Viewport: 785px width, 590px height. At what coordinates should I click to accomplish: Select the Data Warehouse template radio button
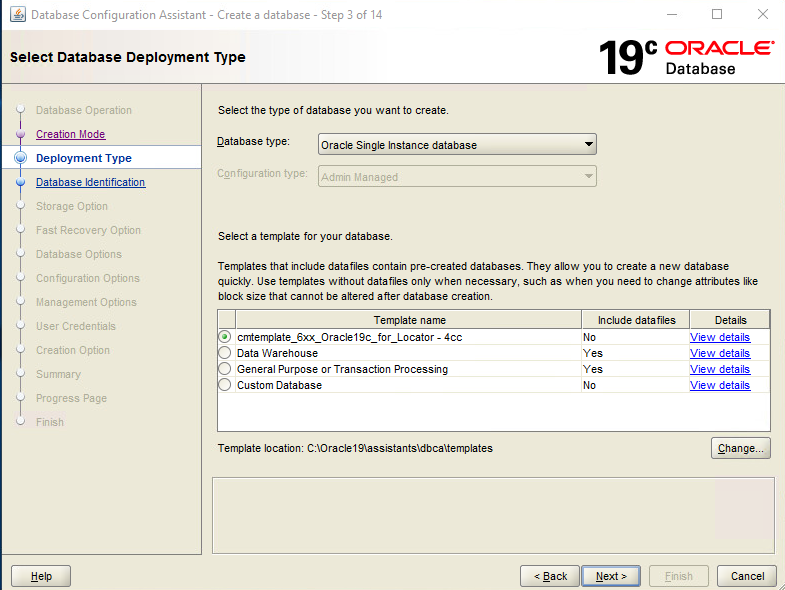(x=225, y=353)
